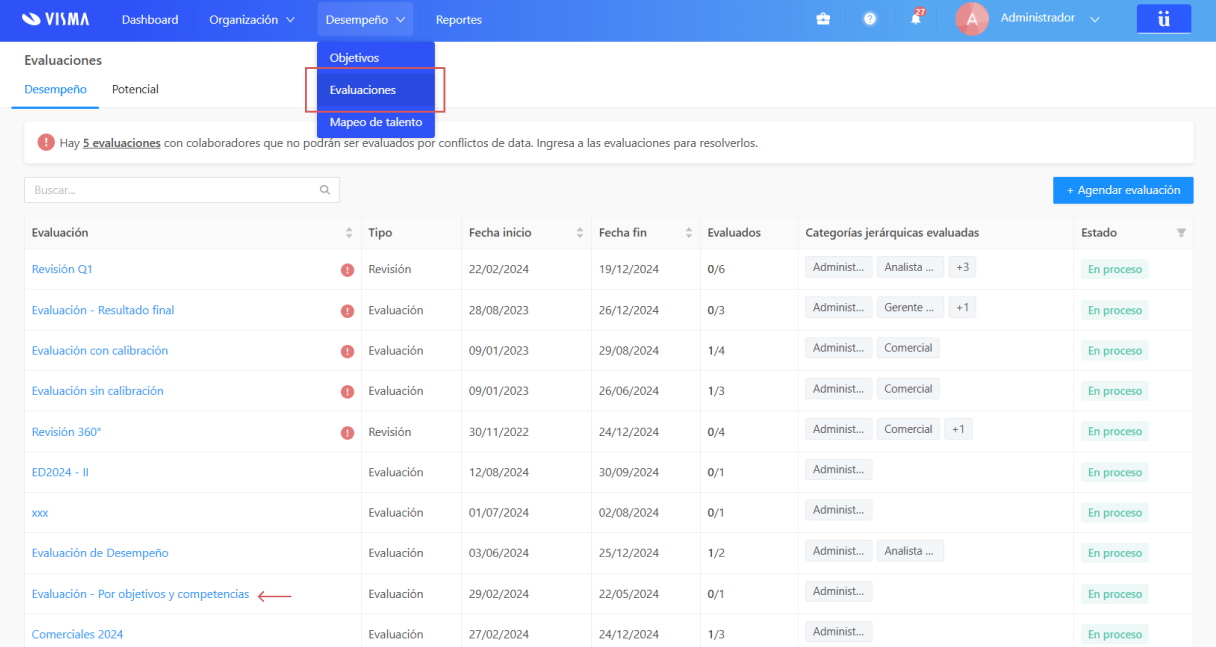This screenshot has height=647, width=1216.
Task: Switch to the Desempeño tab
Action: pos(55,90)
